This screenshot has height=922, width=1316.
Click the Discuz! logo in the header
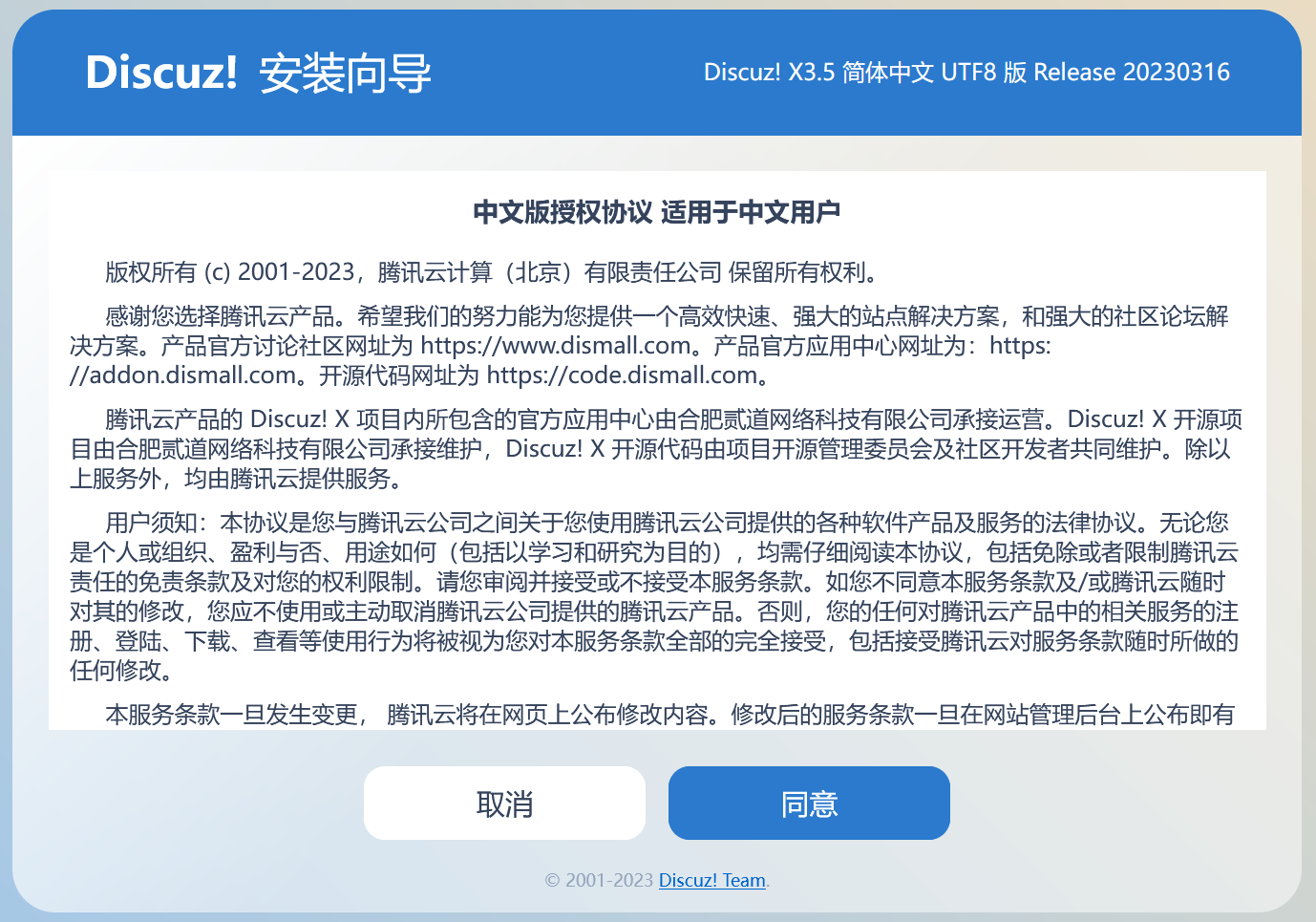tap(162, 72)
